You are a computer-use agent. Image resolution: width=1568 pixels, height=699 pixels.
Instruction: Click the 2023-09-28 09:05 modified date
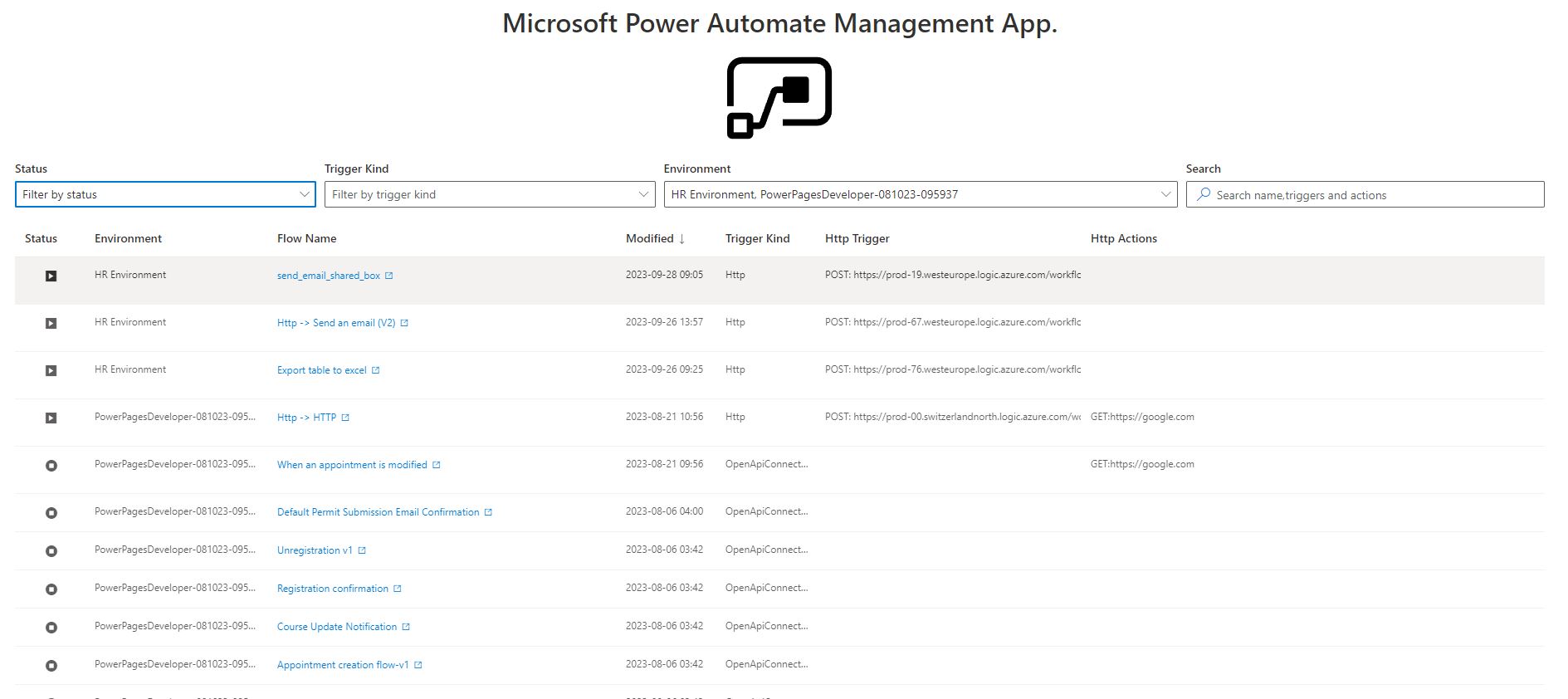pyautogui.click(x=664, y=275)
